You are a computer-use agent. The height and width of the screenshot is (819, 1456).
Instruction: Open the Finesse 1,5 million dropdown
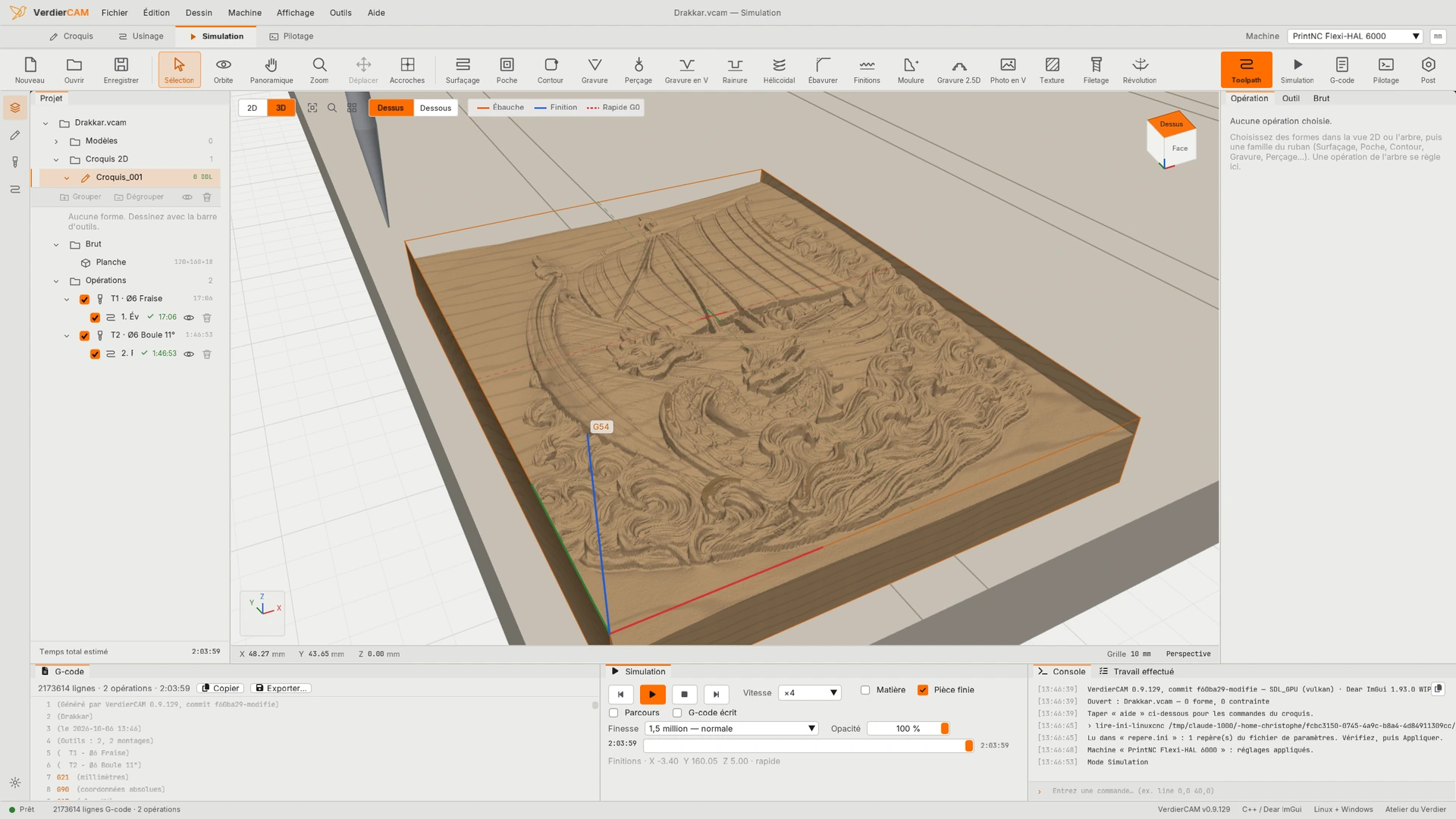click(732, 729)
